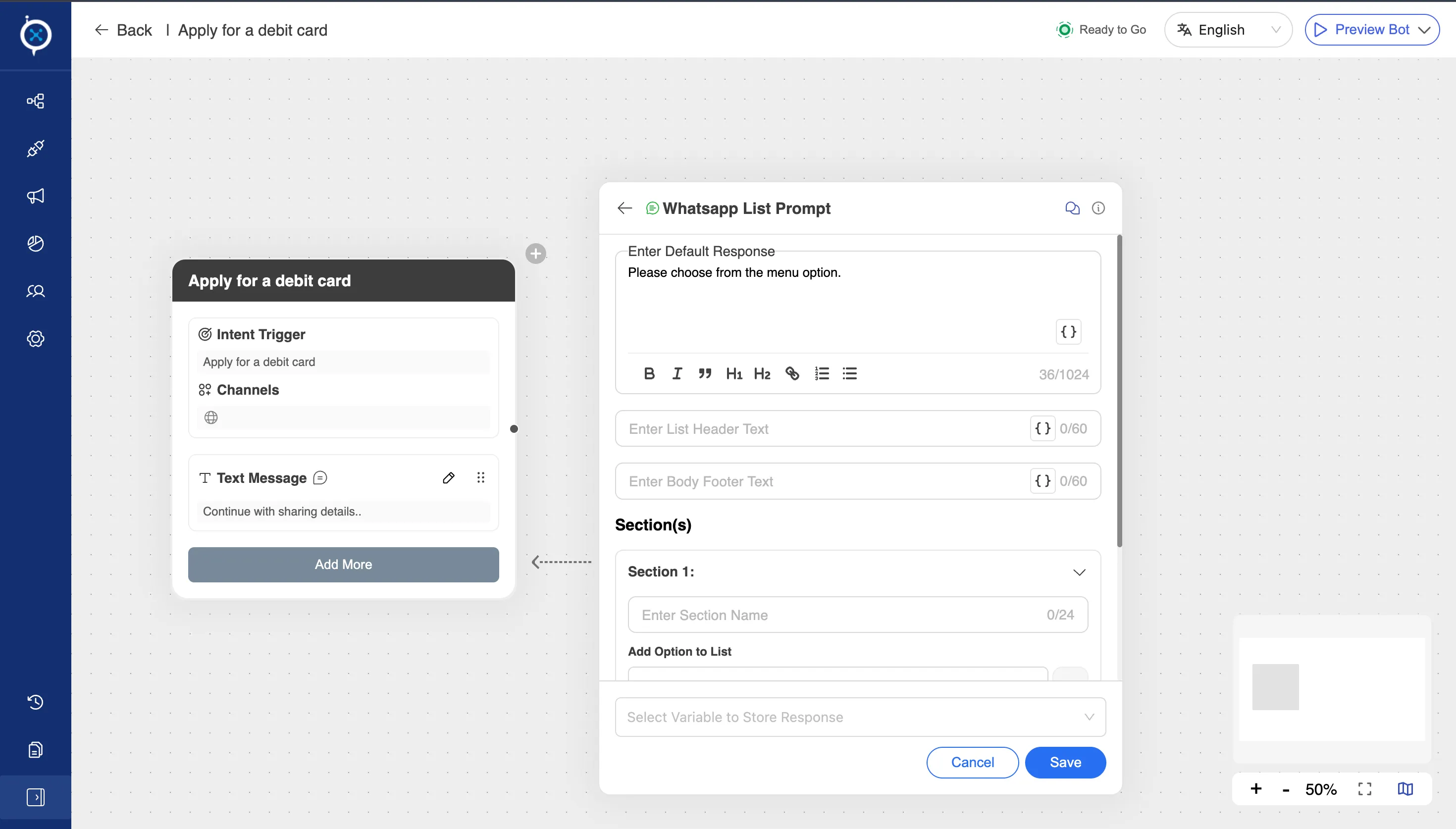Edit the Text Message with pencil icon
Screen dimensions: 1456x829
click(x=449, y=478)
